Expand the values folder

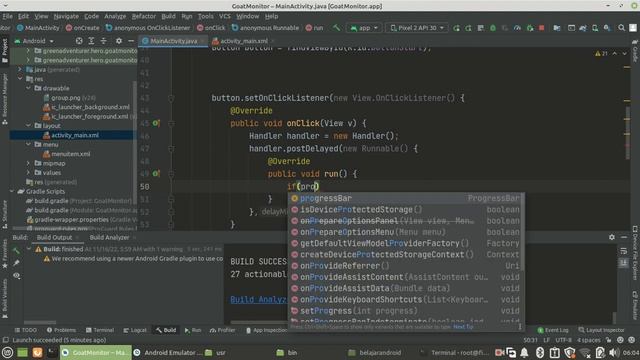[28, 173]
